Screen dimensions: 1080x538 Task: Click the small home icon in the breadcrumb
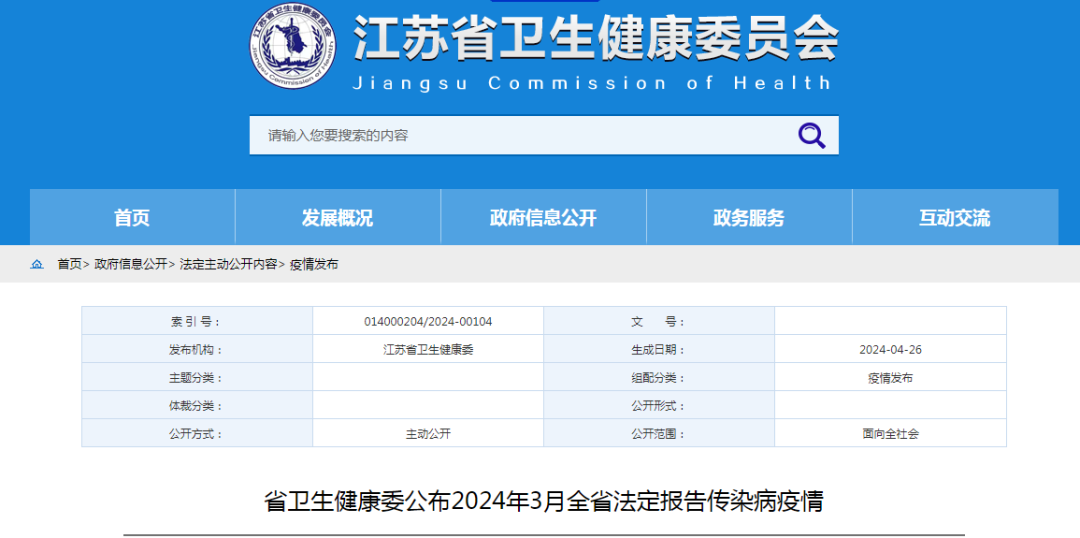click(x=38, y=264)
